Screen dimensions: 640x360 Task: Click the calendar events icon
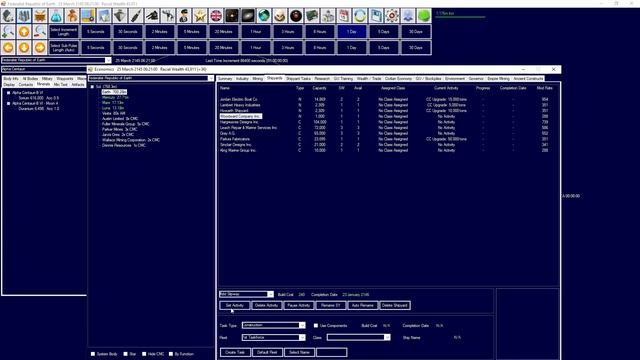click(x=344, y=16)
